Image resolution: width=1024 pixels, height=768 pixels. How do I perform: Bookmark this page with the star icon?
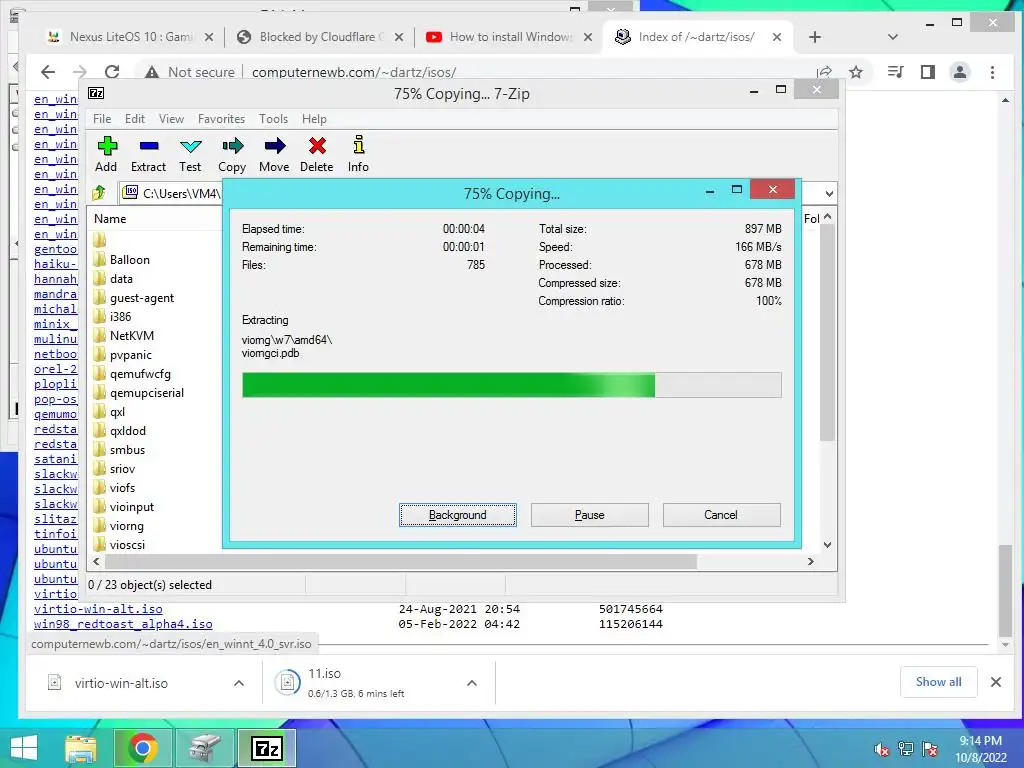[x=856, y=72]
